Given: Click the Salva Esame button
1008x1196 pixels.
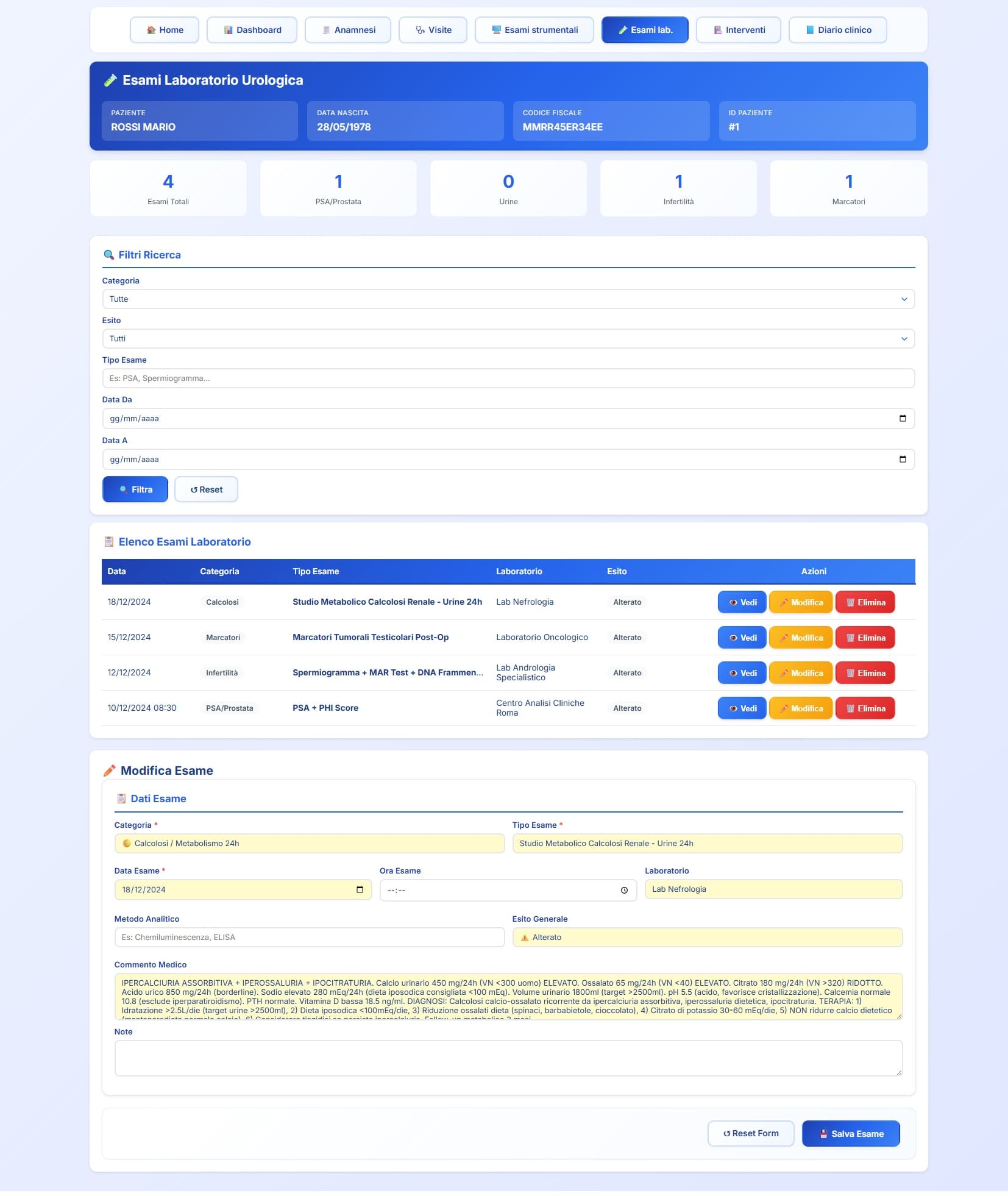Looking at the screenshot, I should [850, 1133].
